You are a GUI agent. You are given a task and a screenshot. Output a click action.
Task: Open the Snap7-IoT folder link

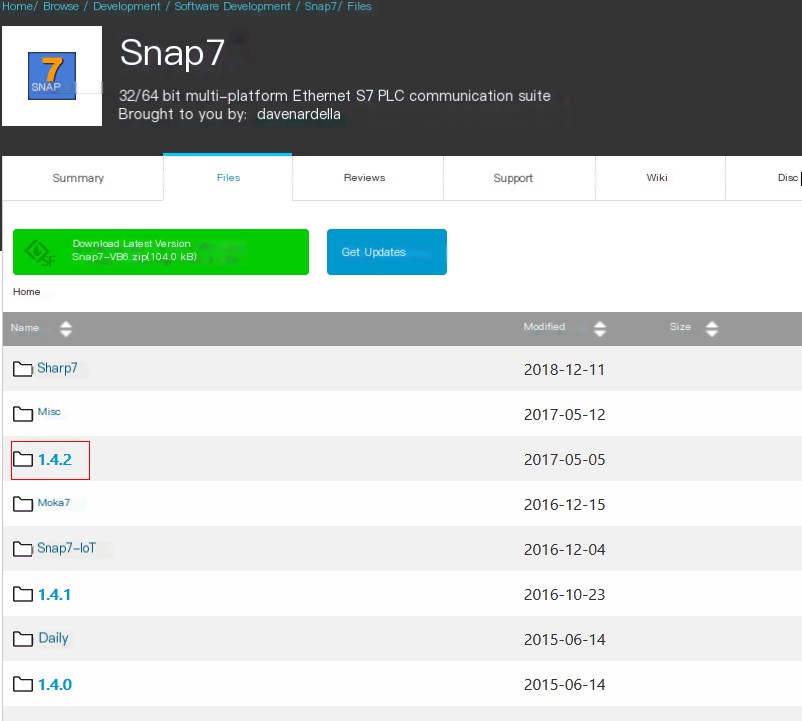point(66,548)
